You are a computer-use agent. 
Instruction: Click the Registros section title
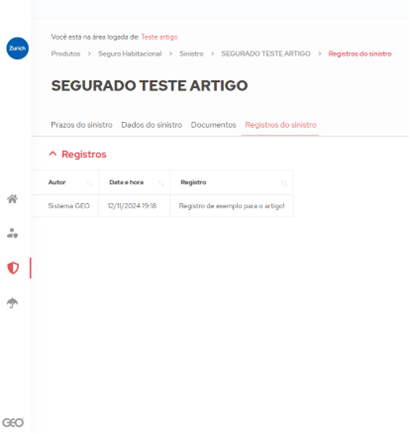tap(84, 154)
